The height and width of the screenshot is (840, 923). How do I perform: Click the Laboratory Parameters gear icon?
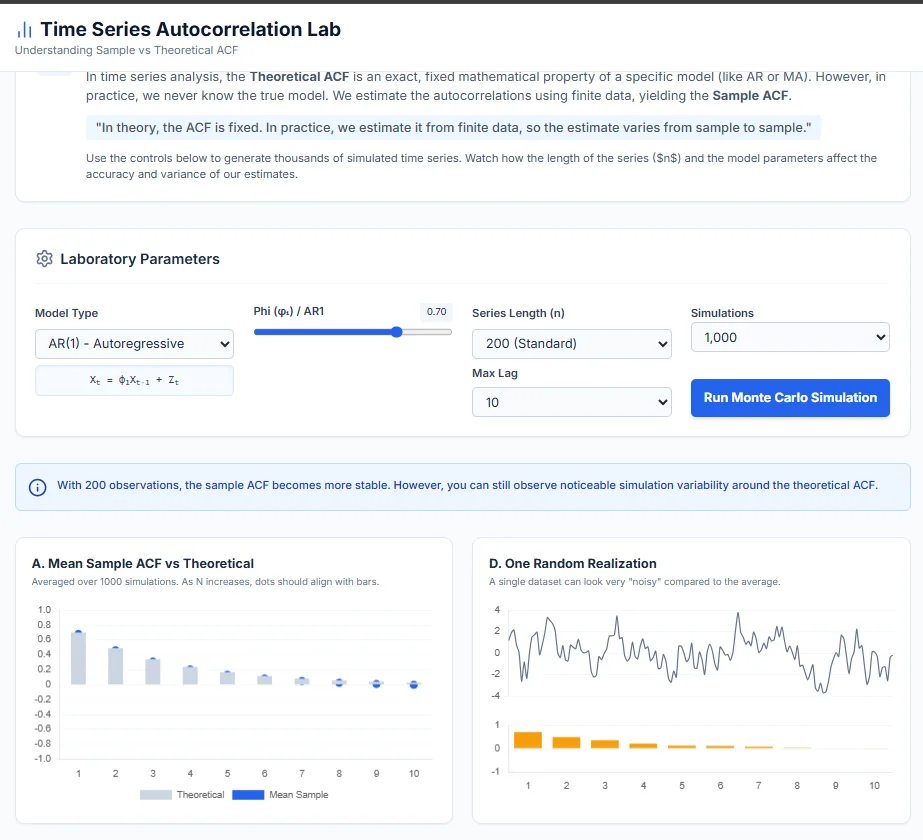pyautogui.click(x=44, y=258)
